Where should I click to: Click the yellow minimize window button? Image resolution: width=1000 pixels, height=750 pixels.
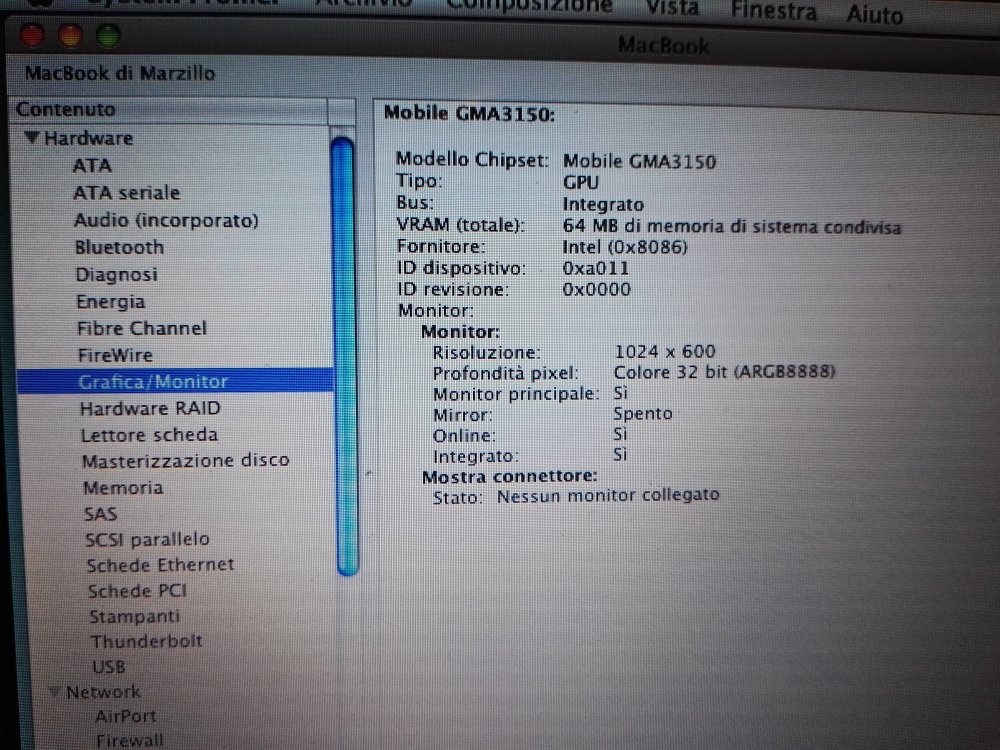70,35
